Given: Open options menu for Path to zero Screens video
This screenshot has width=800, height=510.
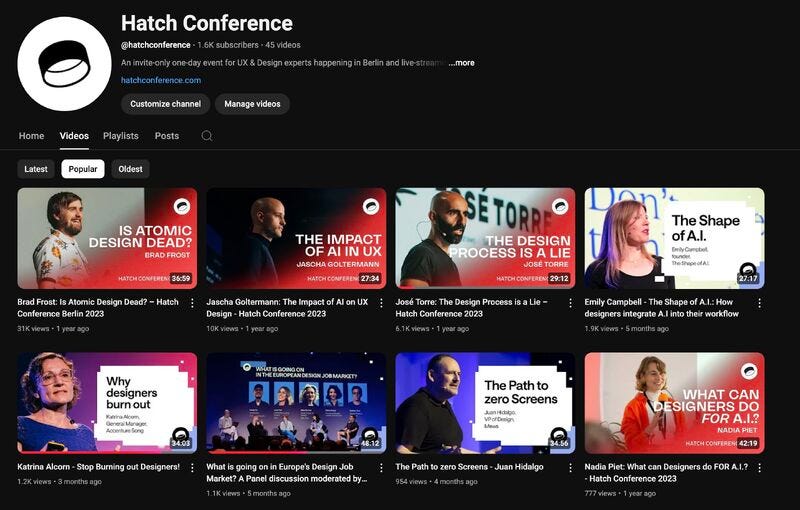Looking at the screenshot, I should click(570, 468).
